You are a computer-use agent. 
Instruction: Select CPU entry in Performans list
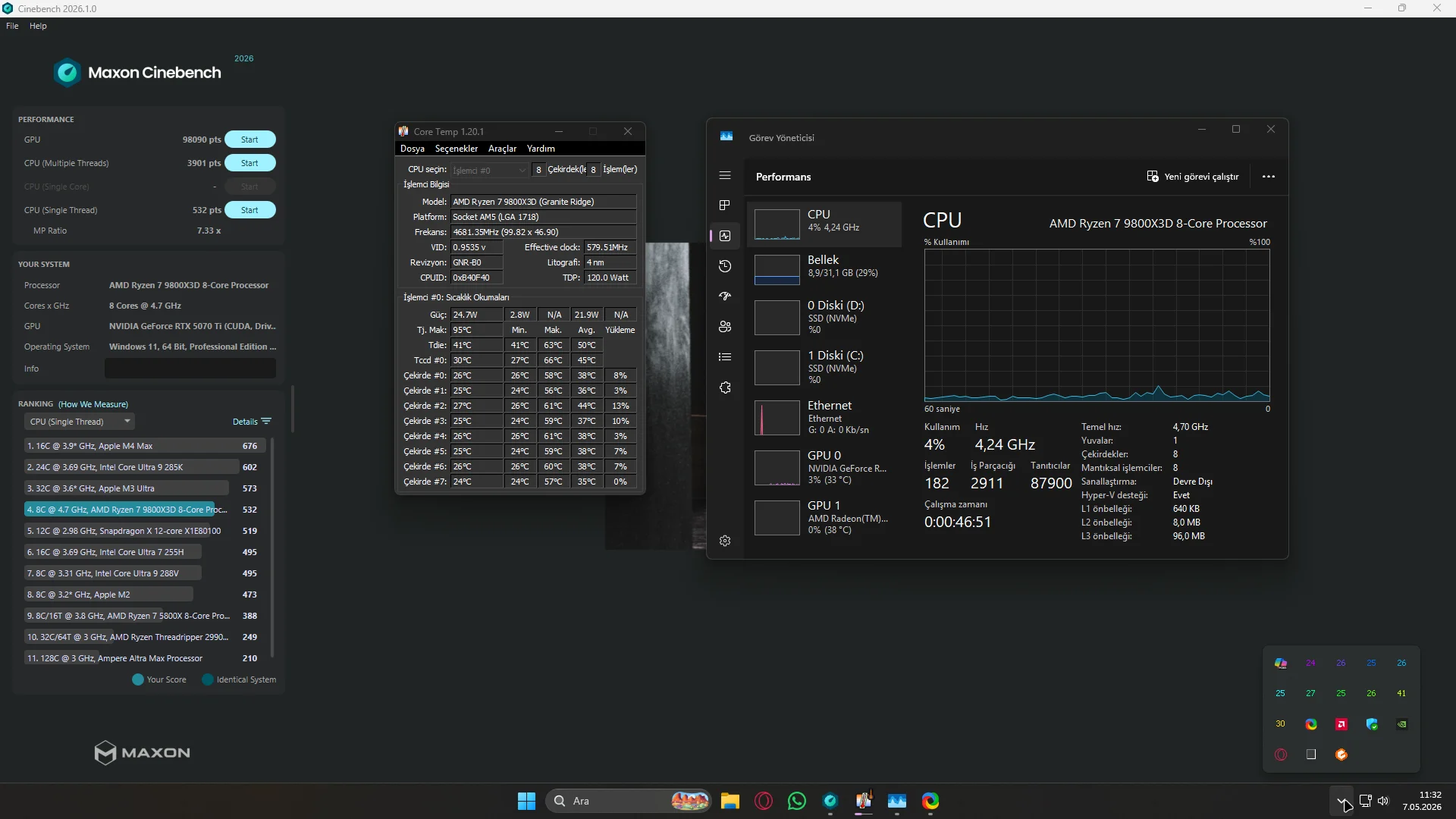click(x=824, y=224)
